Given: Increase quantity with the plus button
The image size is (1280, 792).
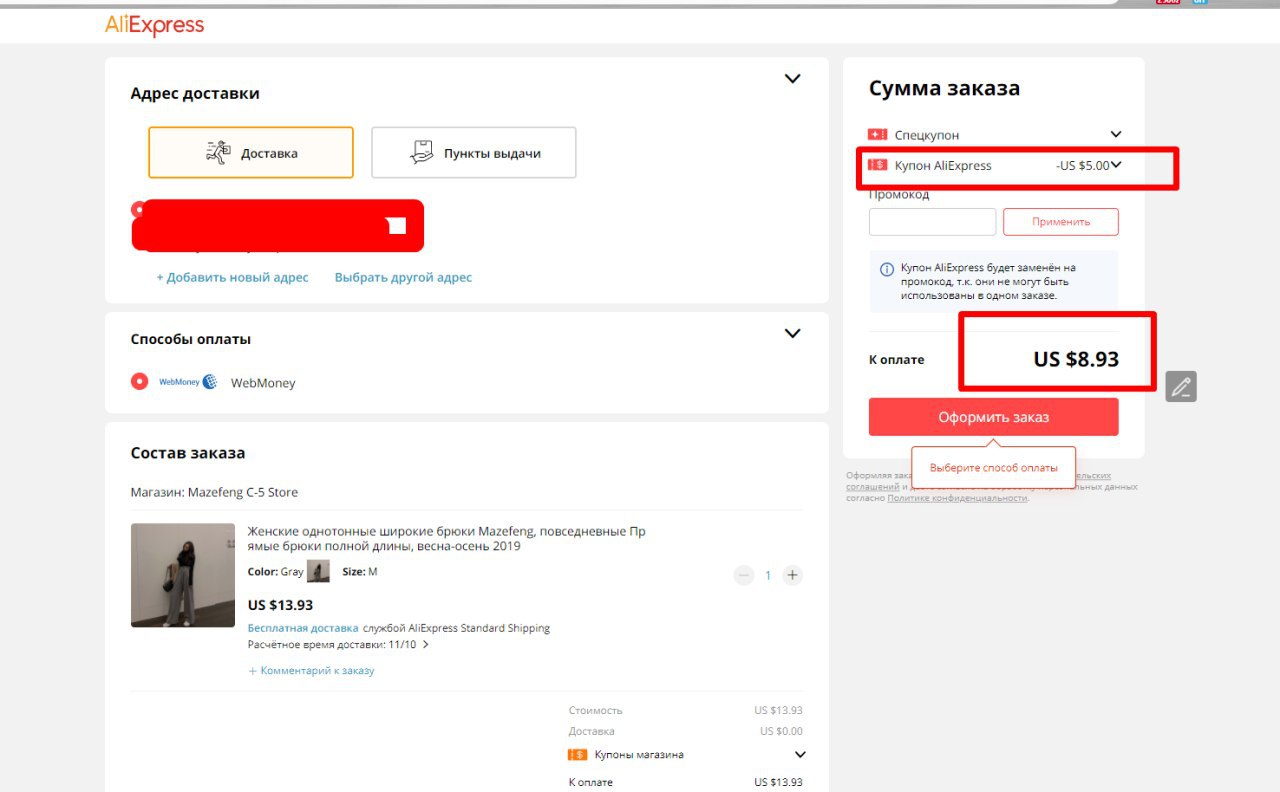Looking at the screenshot, I should click(792, 575).
